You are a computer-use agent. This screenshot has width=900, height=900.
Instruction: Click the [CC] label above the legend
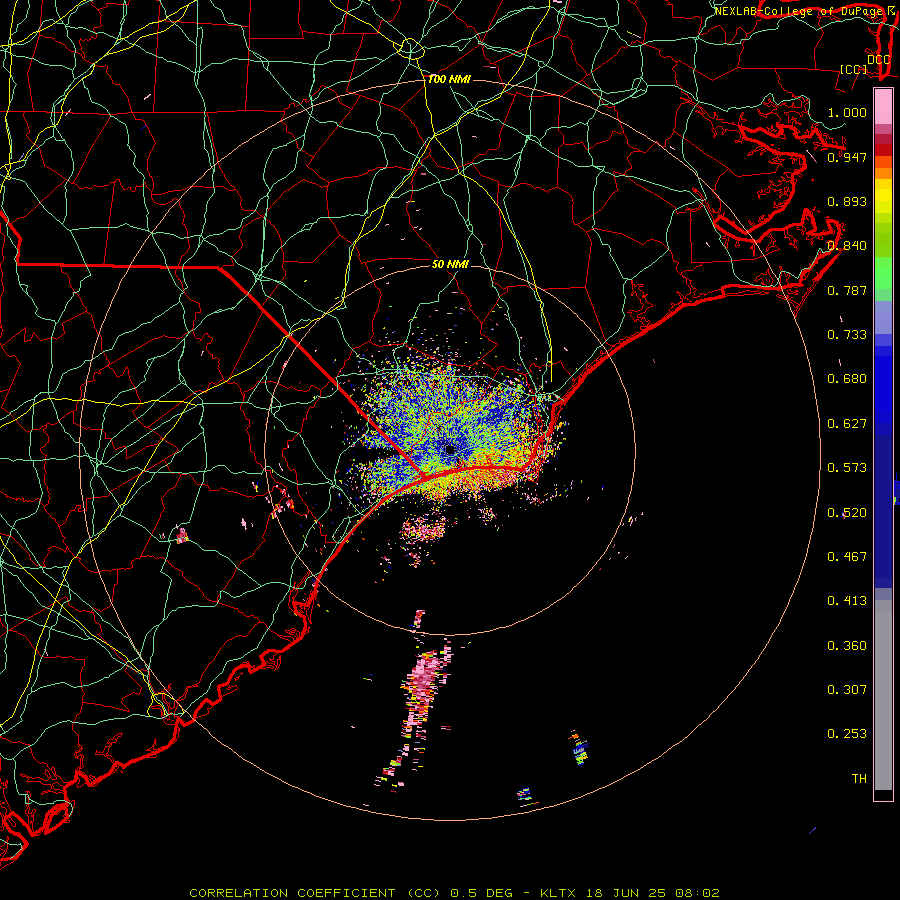[854, 69]
